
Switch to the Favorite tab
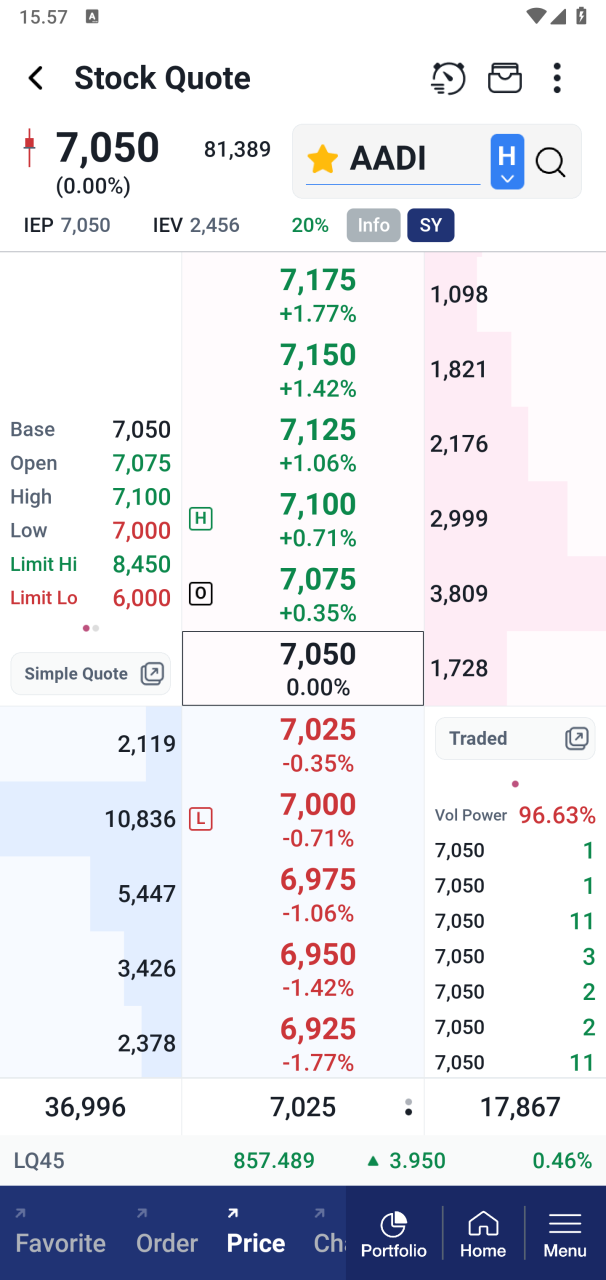61,1242
